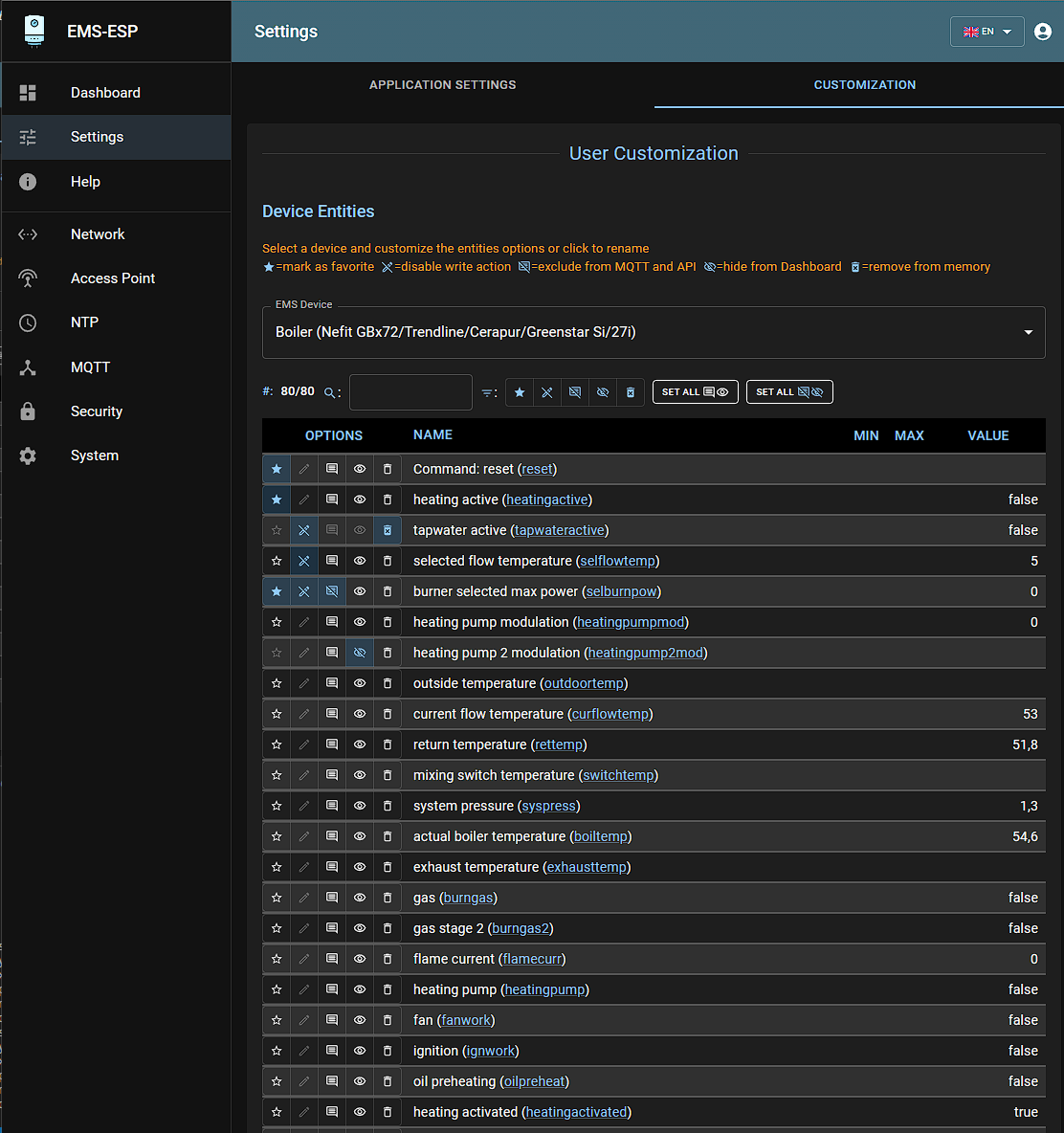Viewport: 1064px width, 1133px height.
Task: Go to MQTT in the sidebar
Action: pos(90,367)
